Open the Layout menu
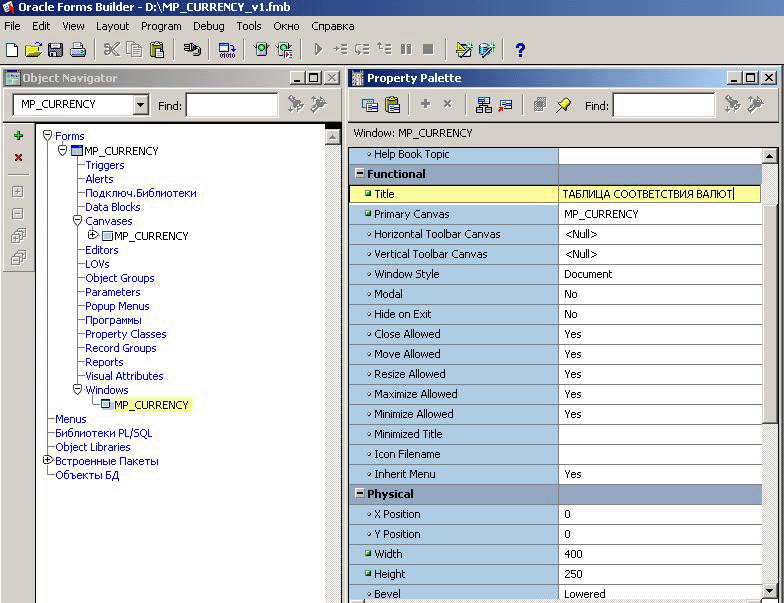 click(x=112, y=26)
